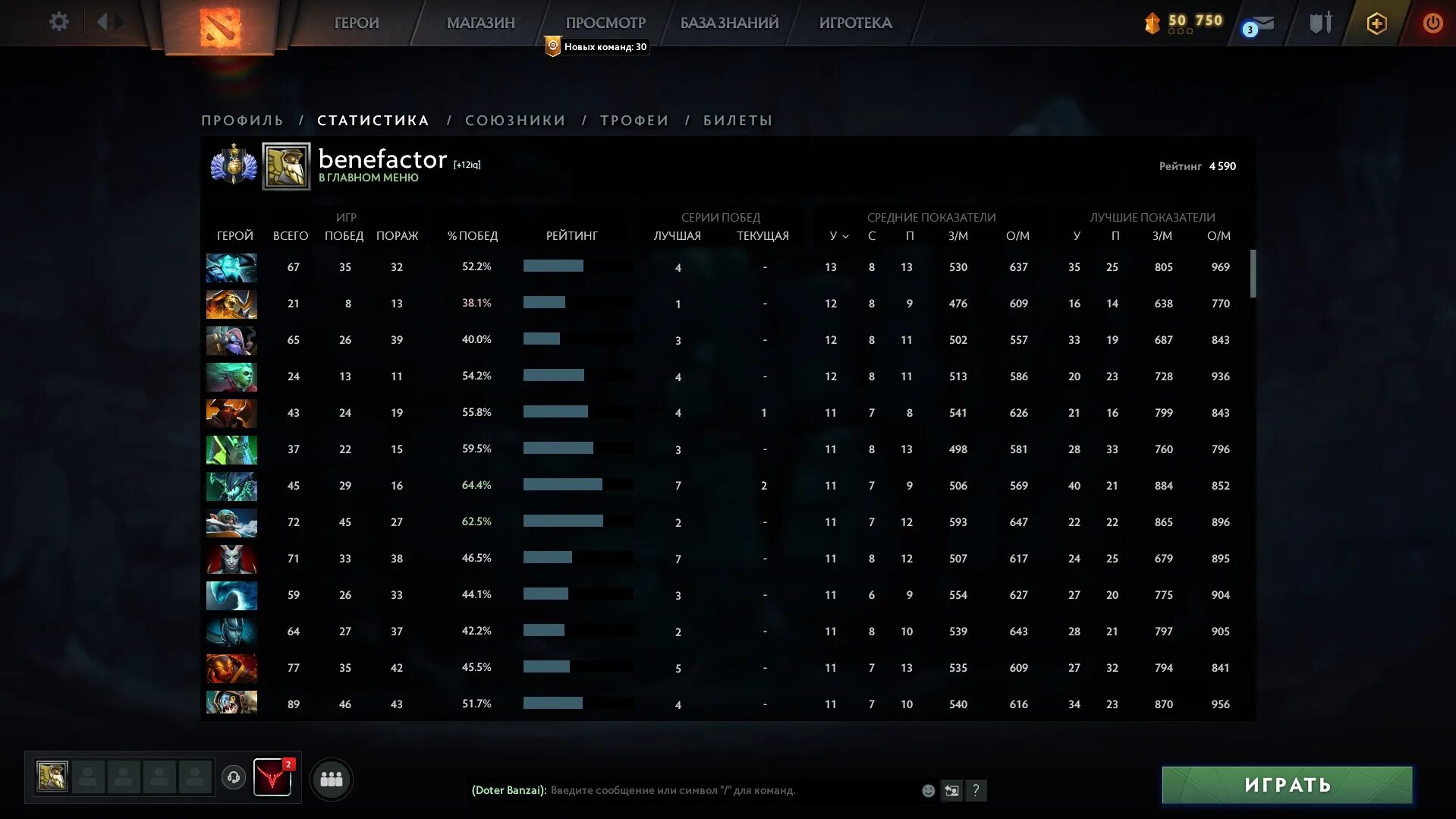The image size is (1456, 819).
Task: Click player rating value 4 590
Action: [x=1222, y=166]
